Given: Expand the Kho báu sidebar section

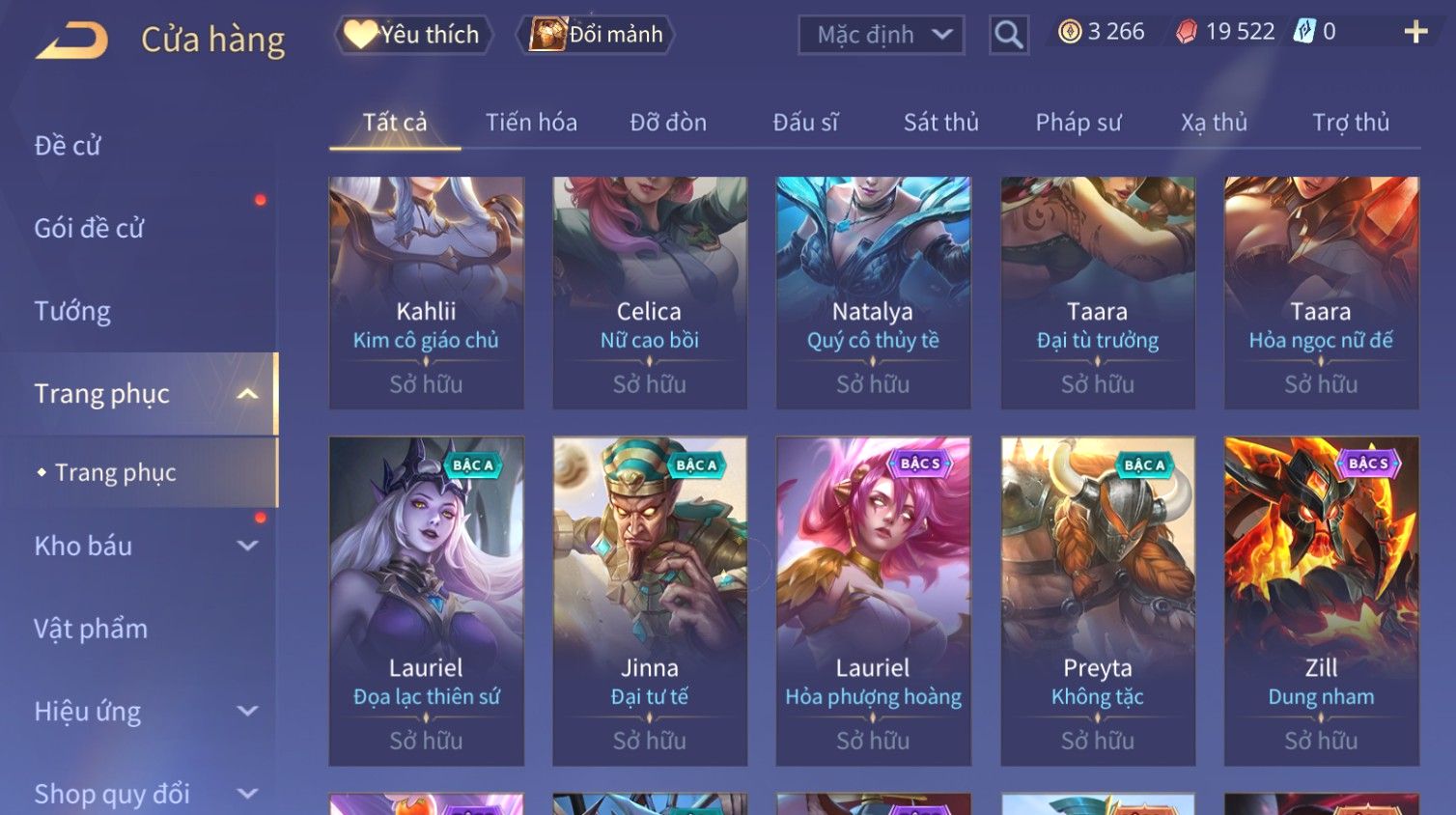Looking at the screenshot, I should 247,546.
